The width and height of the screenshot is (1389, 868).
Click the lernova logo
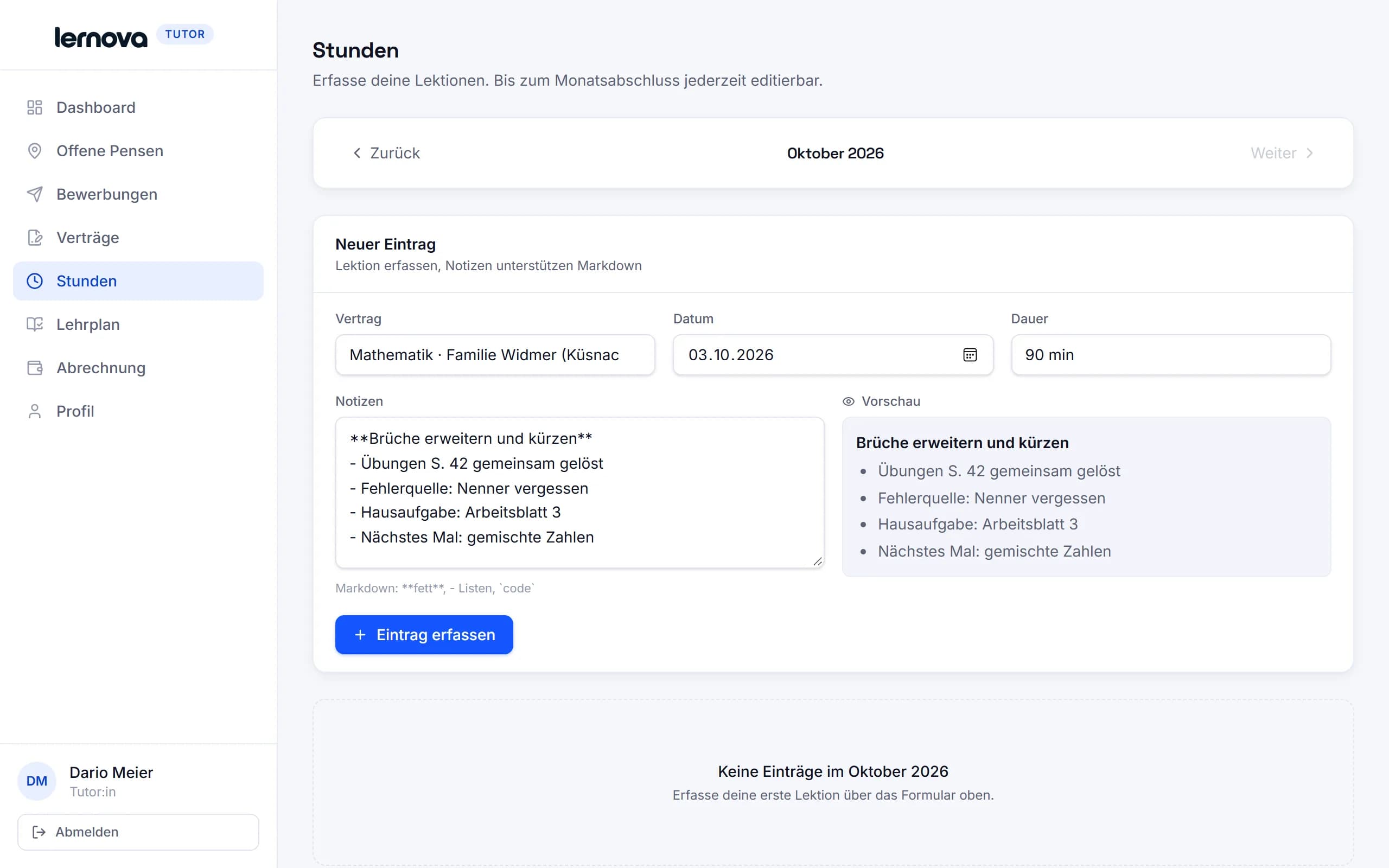click(101, 37)
